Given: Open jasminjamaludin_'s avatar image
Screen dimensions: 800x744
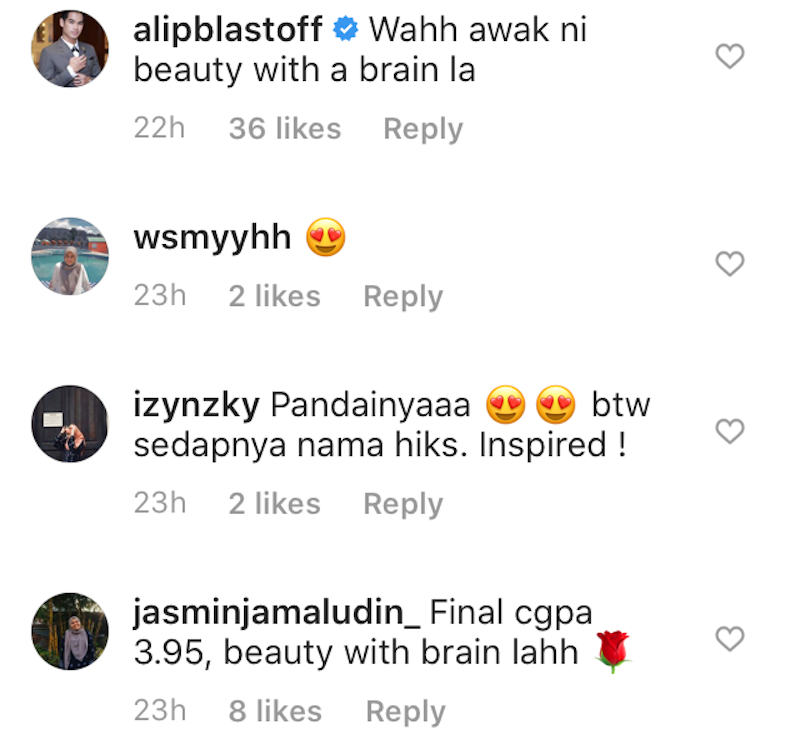Looking at the screenshot, I should [x=70, y=631].
